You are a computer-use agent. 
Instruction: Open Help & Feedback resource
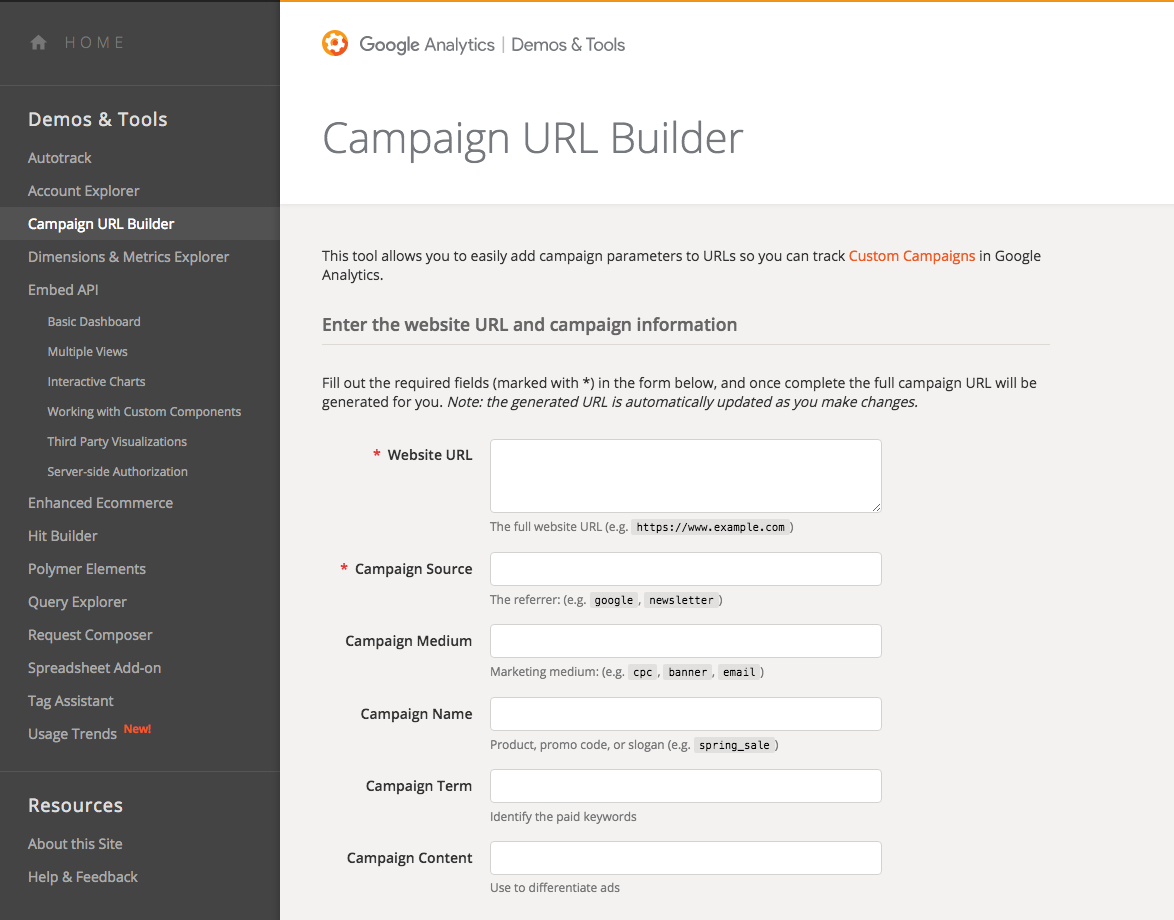83,877
